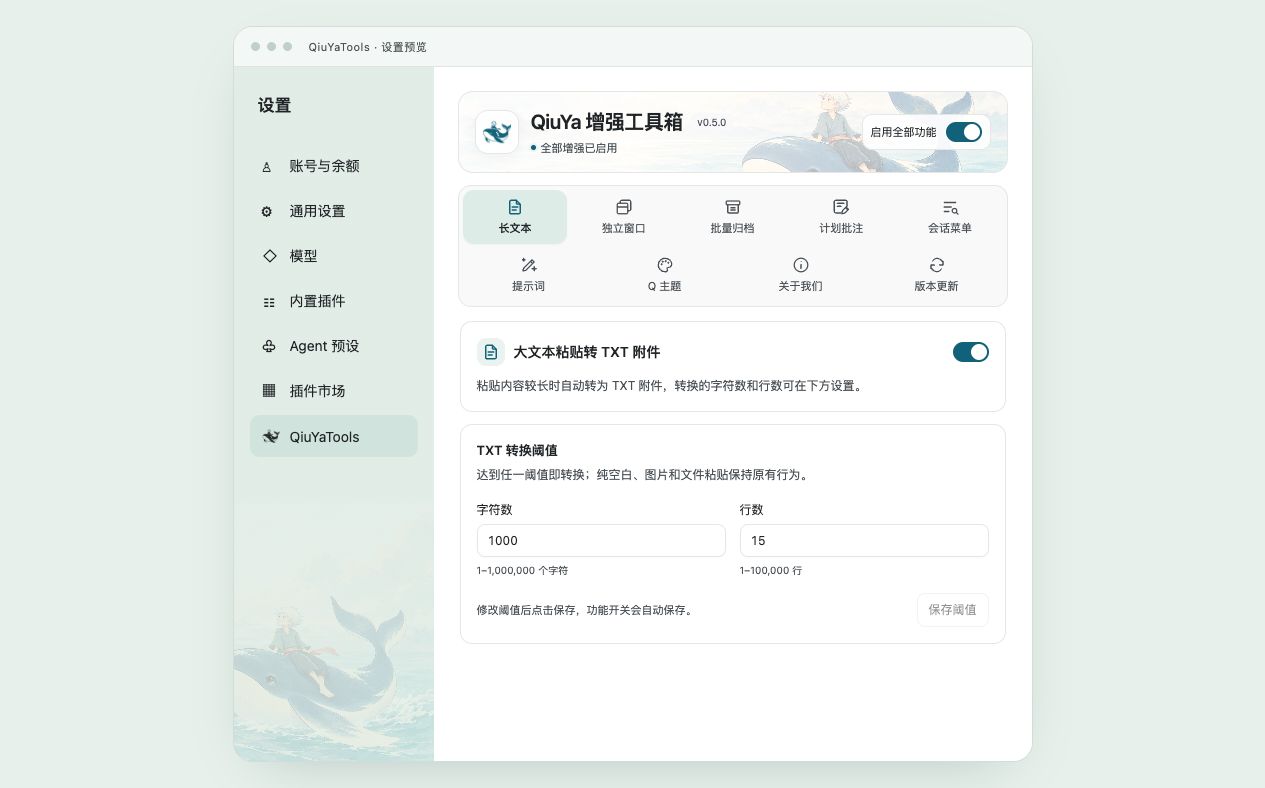1265x788 pixels.
Task: Click the 长文本 document icon
Action: [x=515, y=207]
